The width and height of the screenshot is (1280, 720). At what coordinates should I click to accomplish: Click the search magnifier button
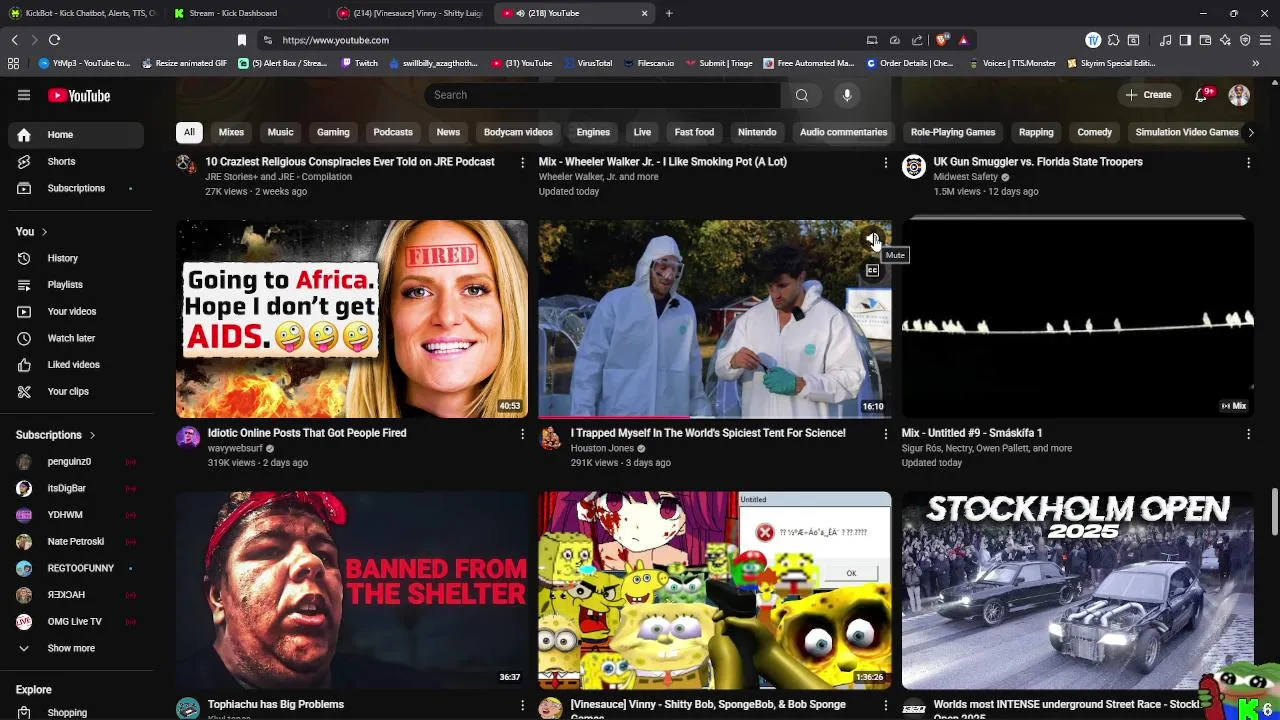[x=802, y=95]
